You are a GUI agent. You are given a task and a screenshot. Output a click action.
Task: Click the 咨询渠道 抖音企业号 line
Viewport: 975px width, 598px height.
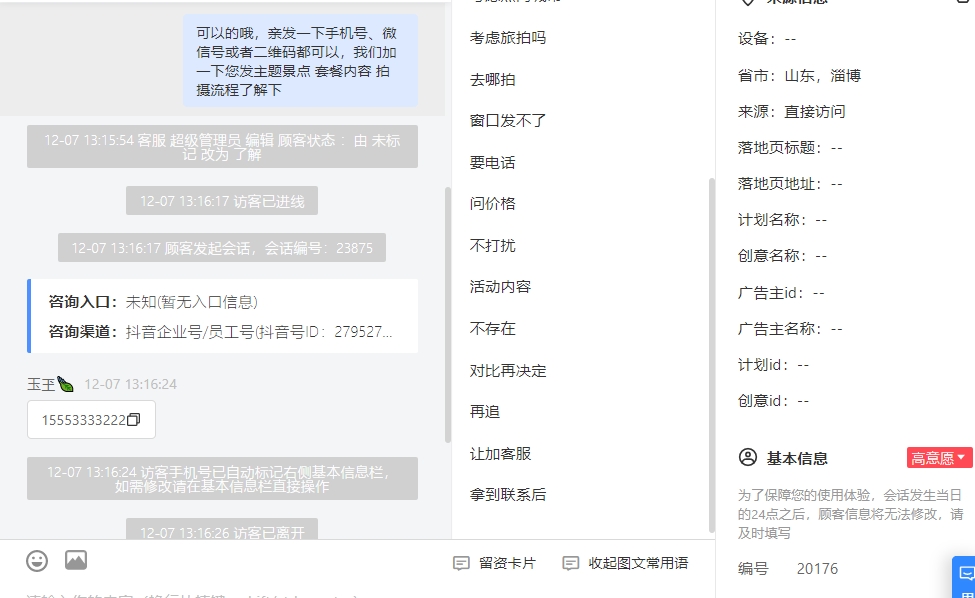[x=221, y=332]
